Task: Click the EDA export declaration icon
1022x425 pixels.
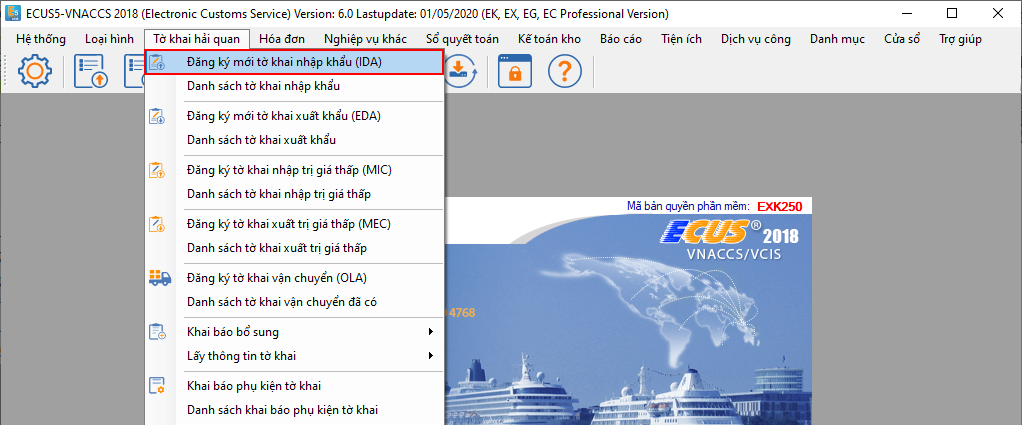Action: coord(157,116)
